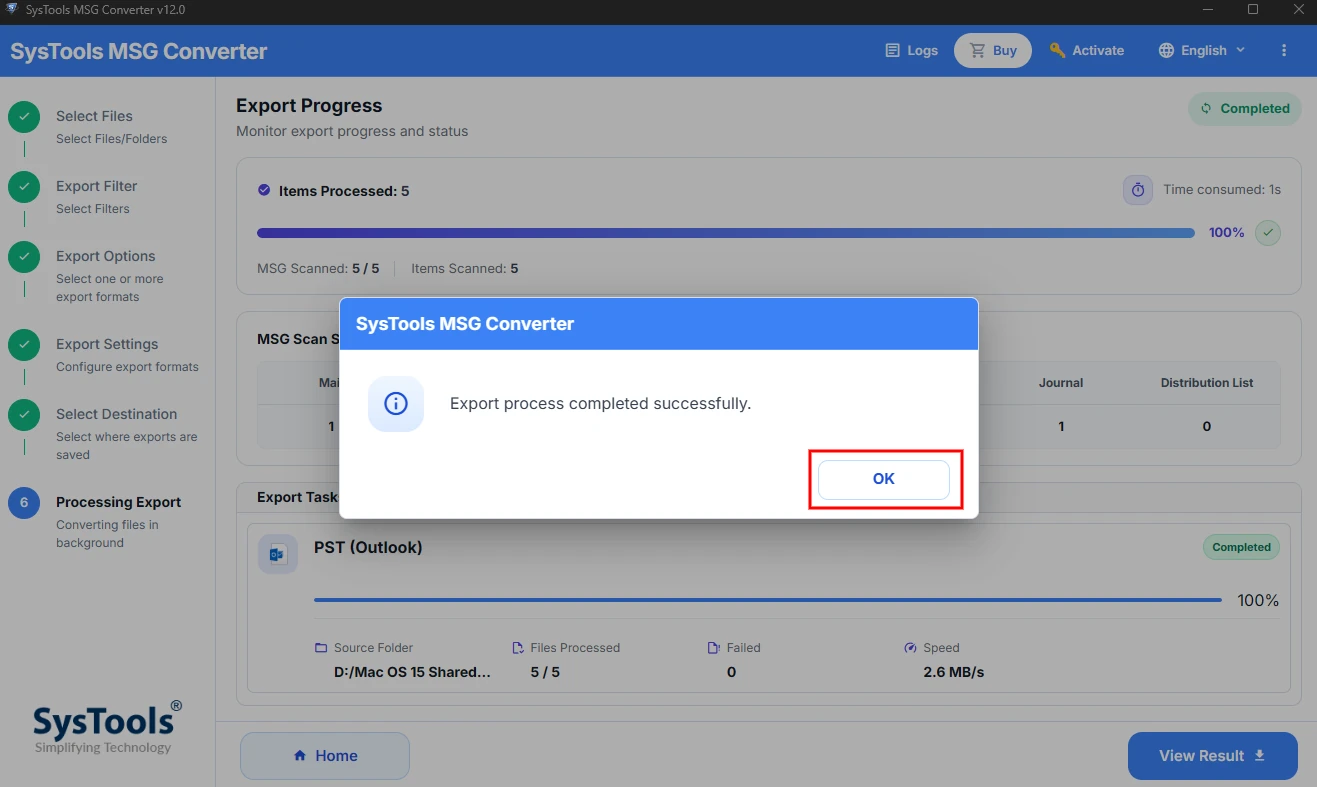Click the Speed value '2.6 MB/s'
1317x787 pixels.
pyautogui.click(x=954, y=672)
